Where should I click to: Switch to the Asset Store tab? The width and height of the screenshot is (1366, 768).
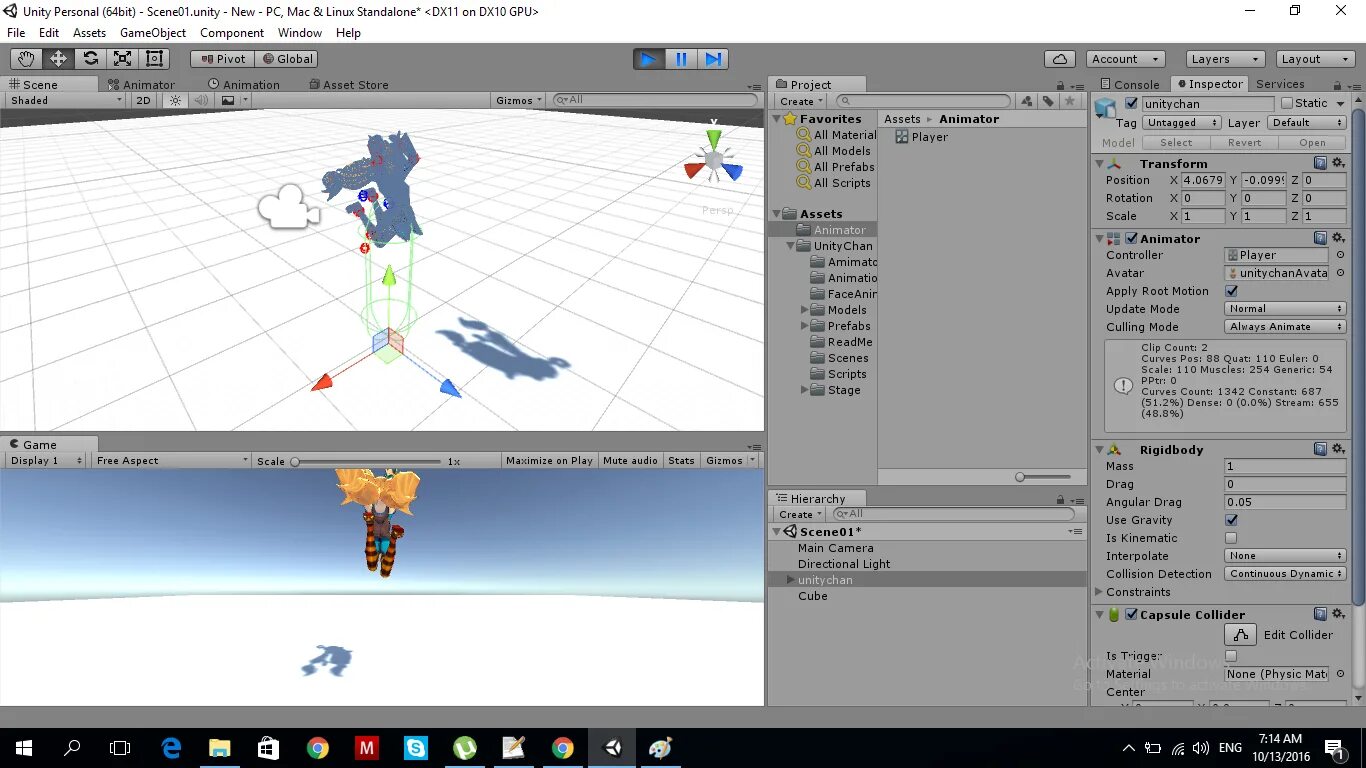(349, 85)
